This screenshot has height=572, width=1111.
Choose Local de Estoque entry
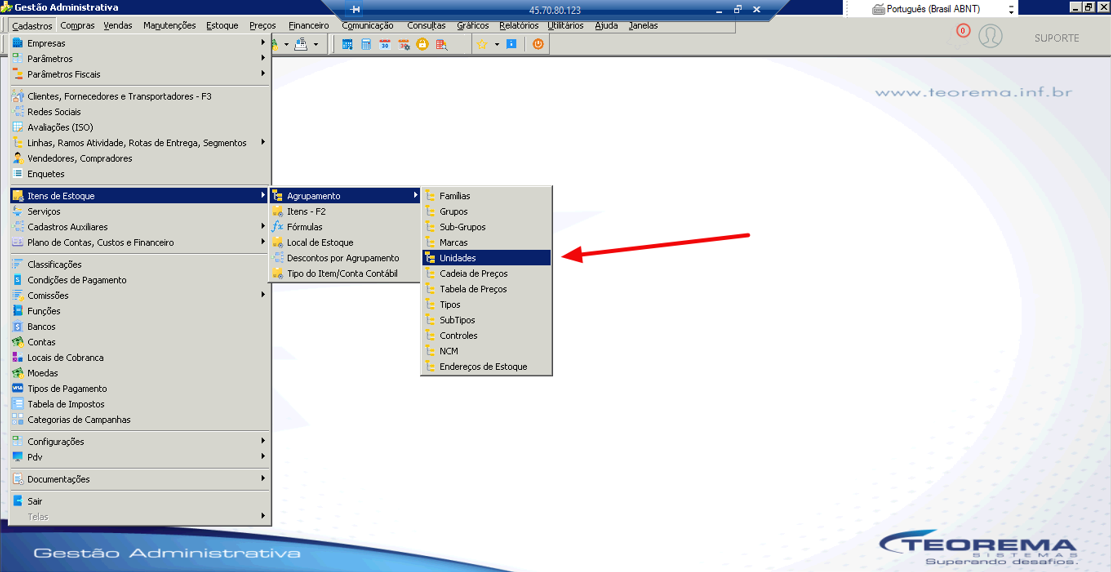click(x=345, y=242)
